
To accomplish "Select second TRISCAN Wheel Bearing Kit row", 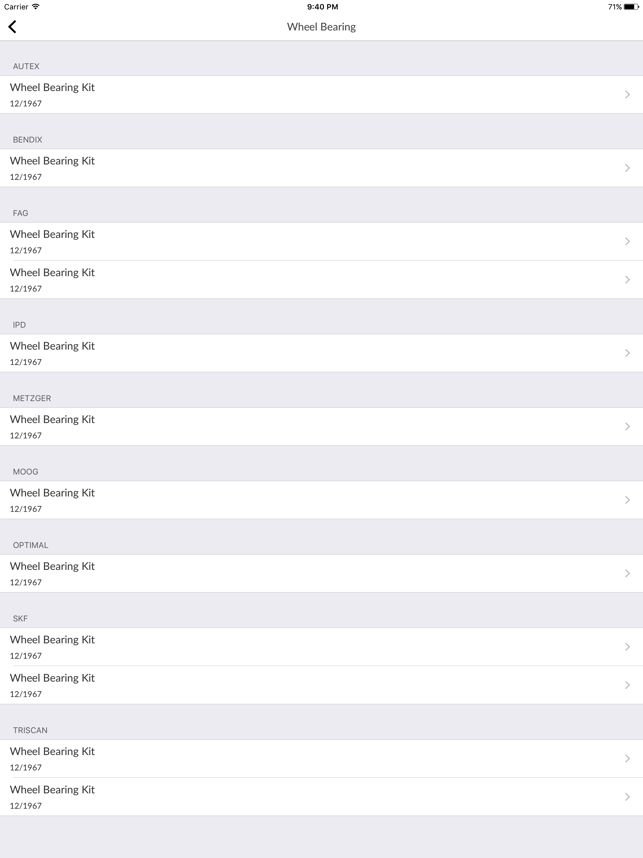I will click(x=321, y=797).
